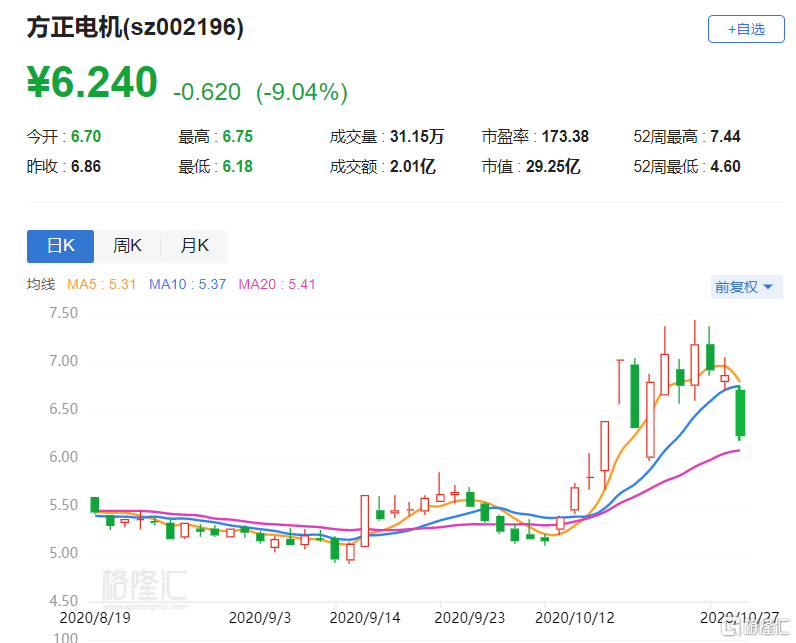Toggle the MA20 moving average legend
The width and height of the screenshot is (796, 643).
coord(277,284)
